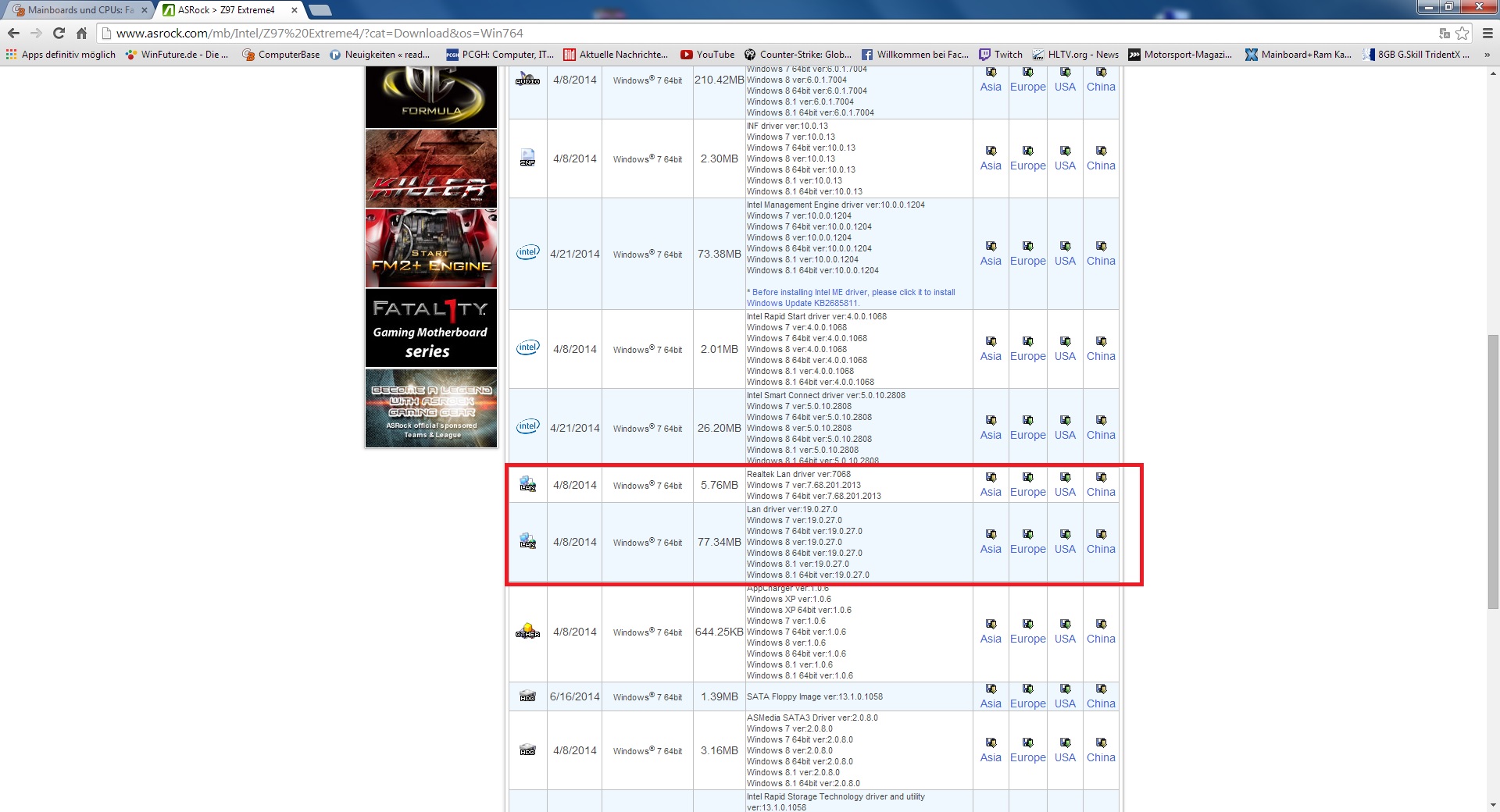Open the WinFuture.de bookmark

[177, 55]
